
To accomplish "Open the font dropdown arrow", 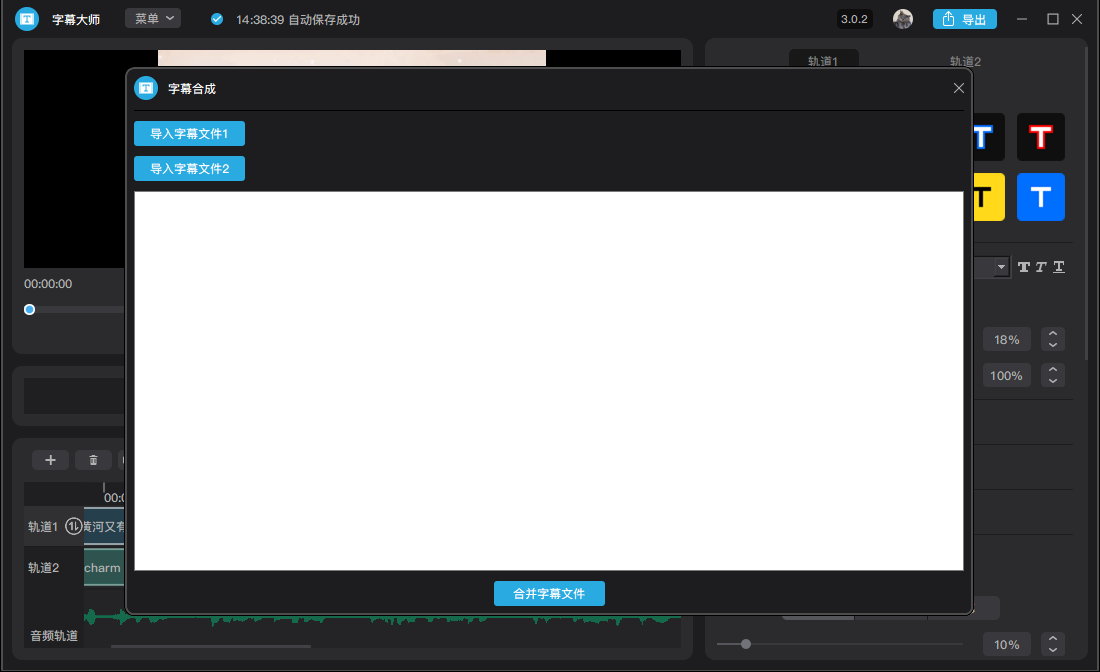I will click(x=1001, y=267).
